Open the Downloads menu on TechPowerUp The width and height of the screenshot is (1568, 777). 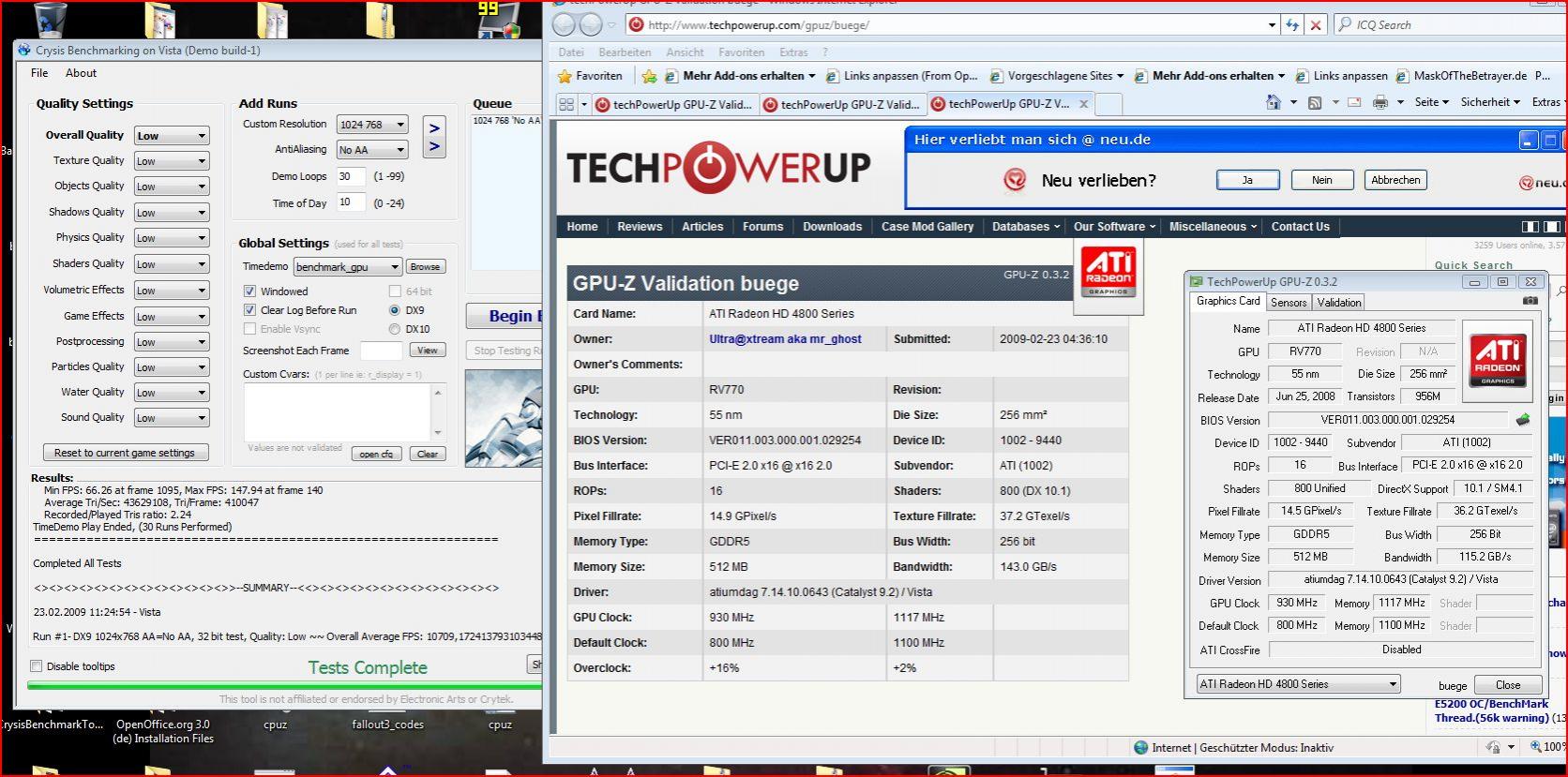tap(833, 227)
